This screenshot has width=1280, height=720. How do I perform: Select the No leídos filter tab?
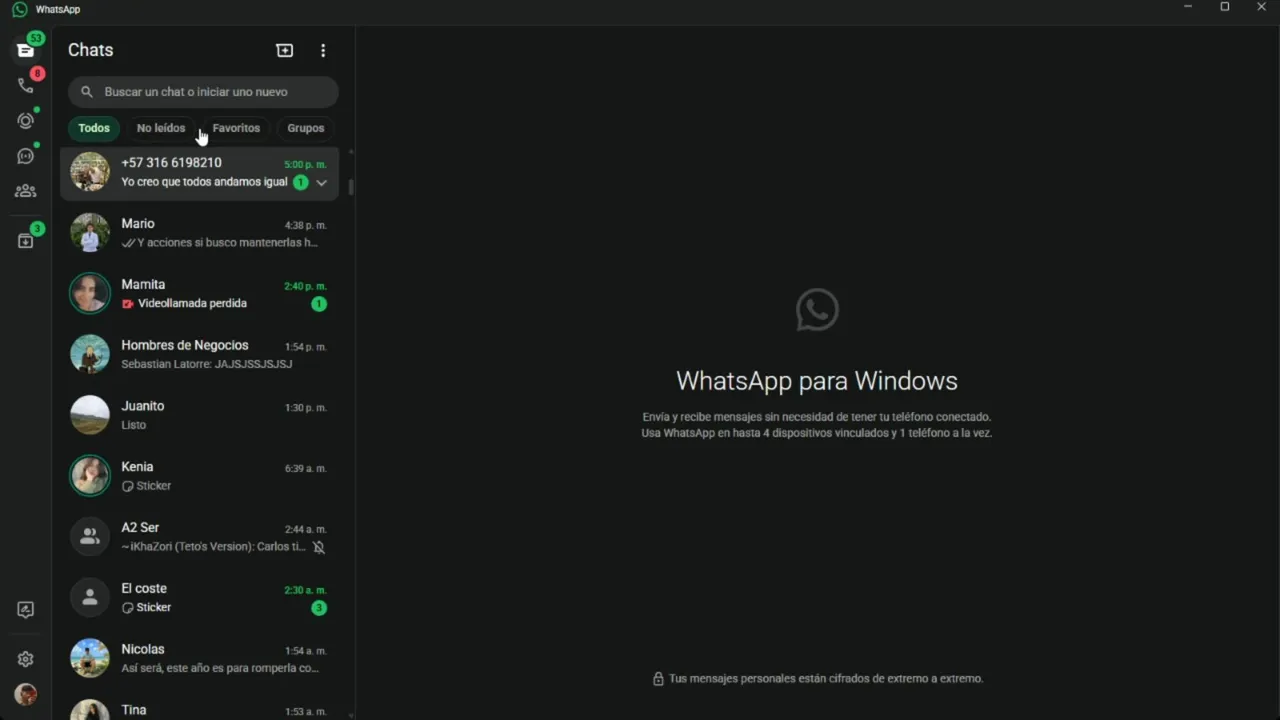[x=161, y=128]
